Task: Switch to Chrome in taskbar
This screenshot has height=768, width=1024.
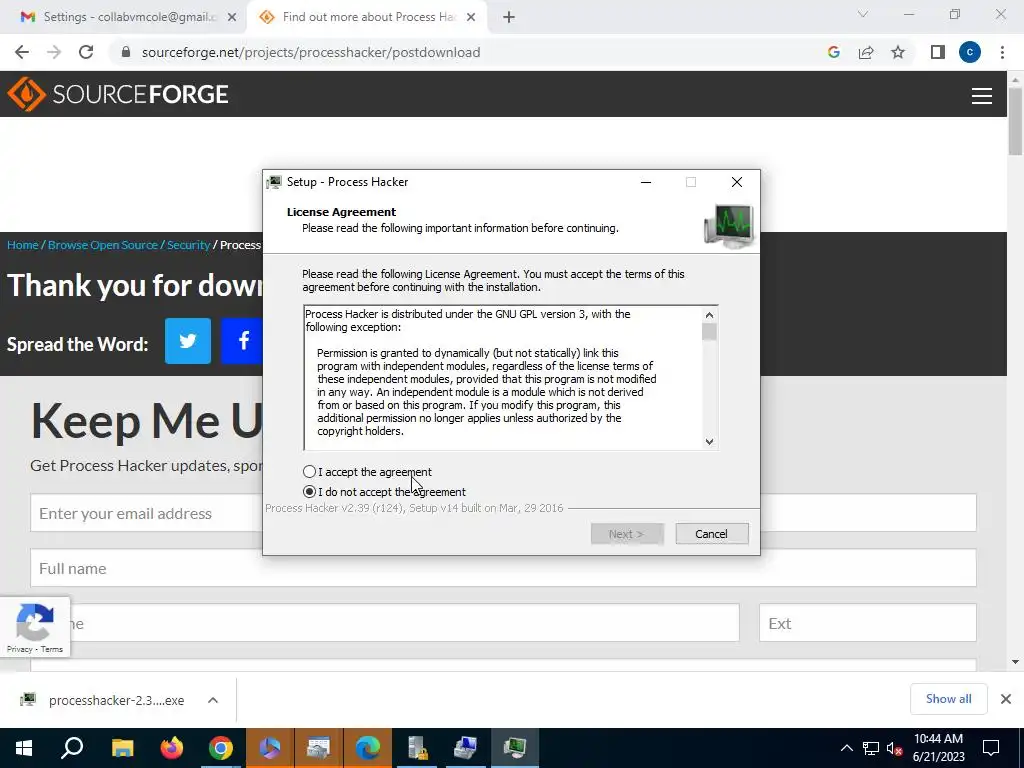Action: tap(221, 748)
